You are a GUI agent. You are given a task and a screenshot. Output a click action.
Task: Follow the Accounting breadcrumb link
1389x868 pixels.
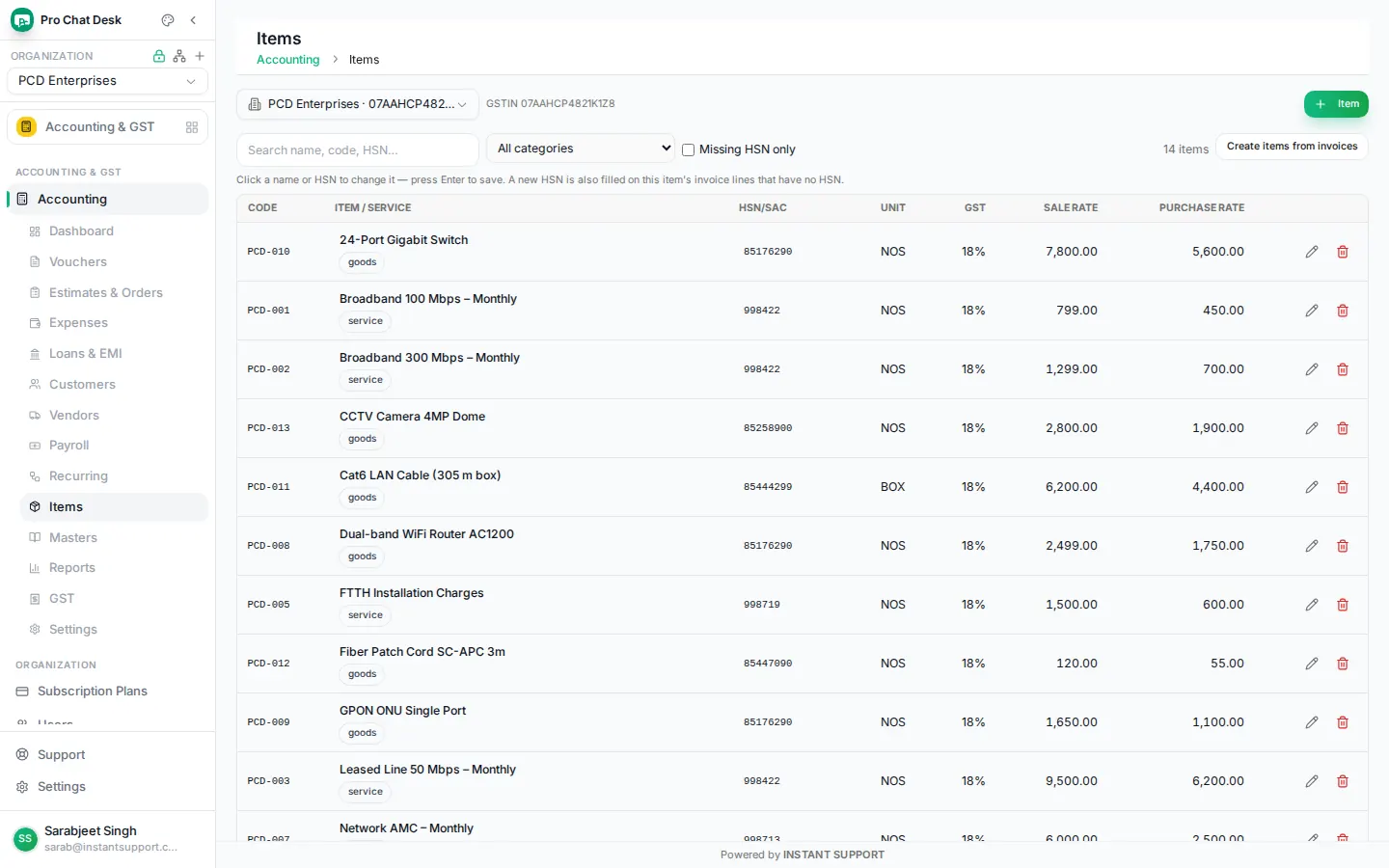[287, 60]
